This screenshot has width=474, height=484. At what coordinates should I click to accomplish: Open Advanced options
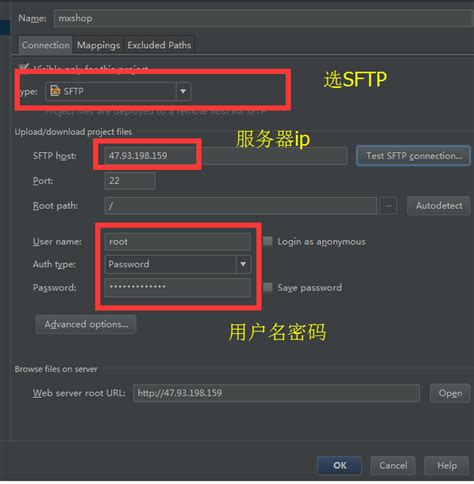[x=86, y=324]
